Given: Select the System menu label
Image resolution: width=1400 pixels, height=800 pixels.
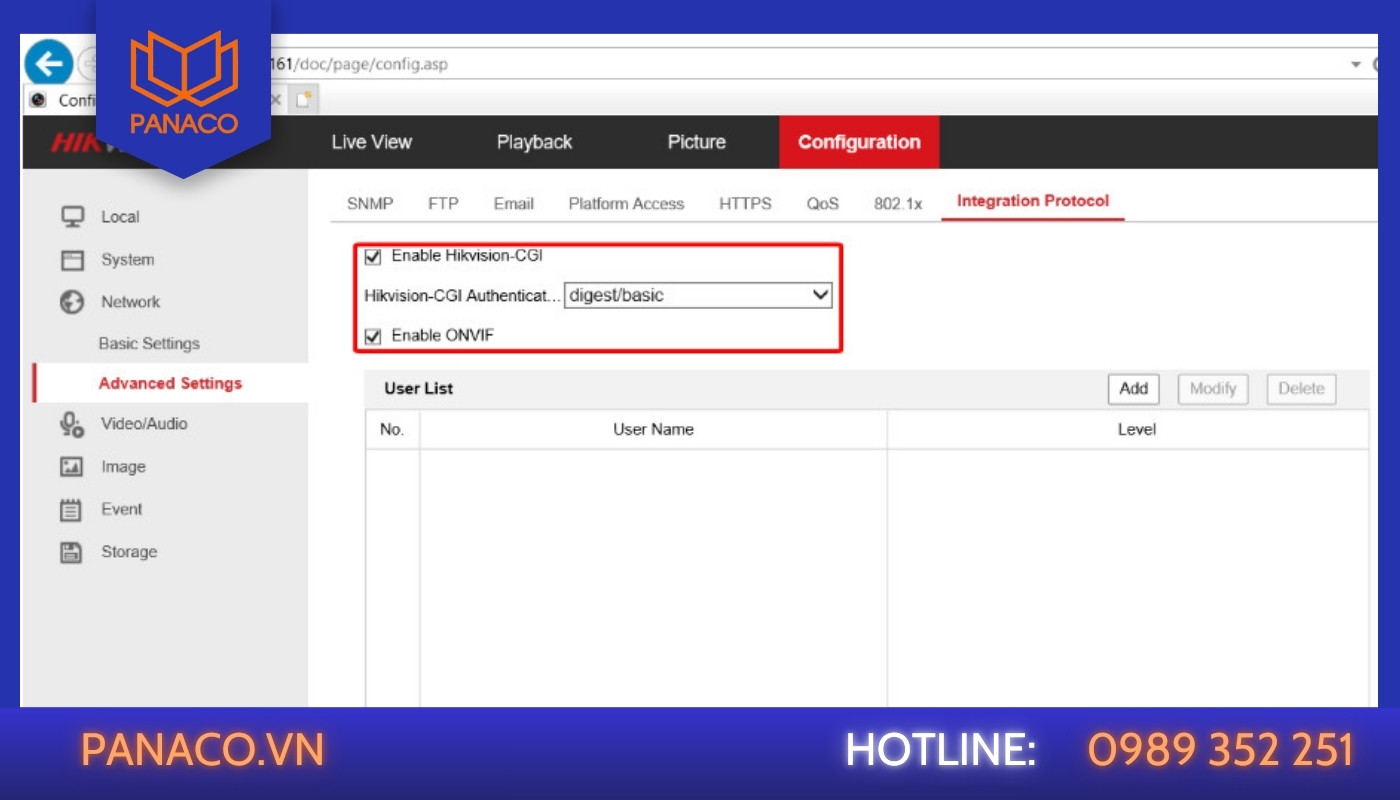Looking at the screenshot, I should [x=127, y=260].
